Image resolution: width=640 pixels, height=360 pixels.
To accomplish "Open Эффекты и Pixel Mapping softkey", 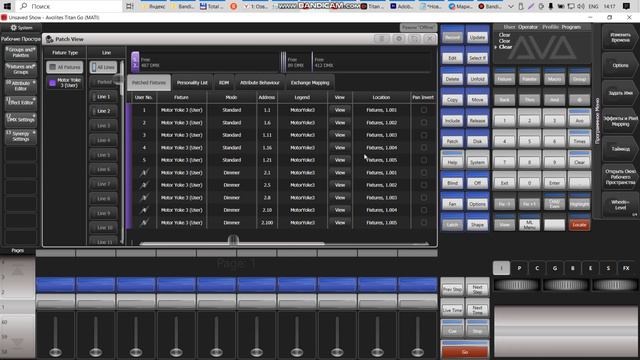I will 620,121.
